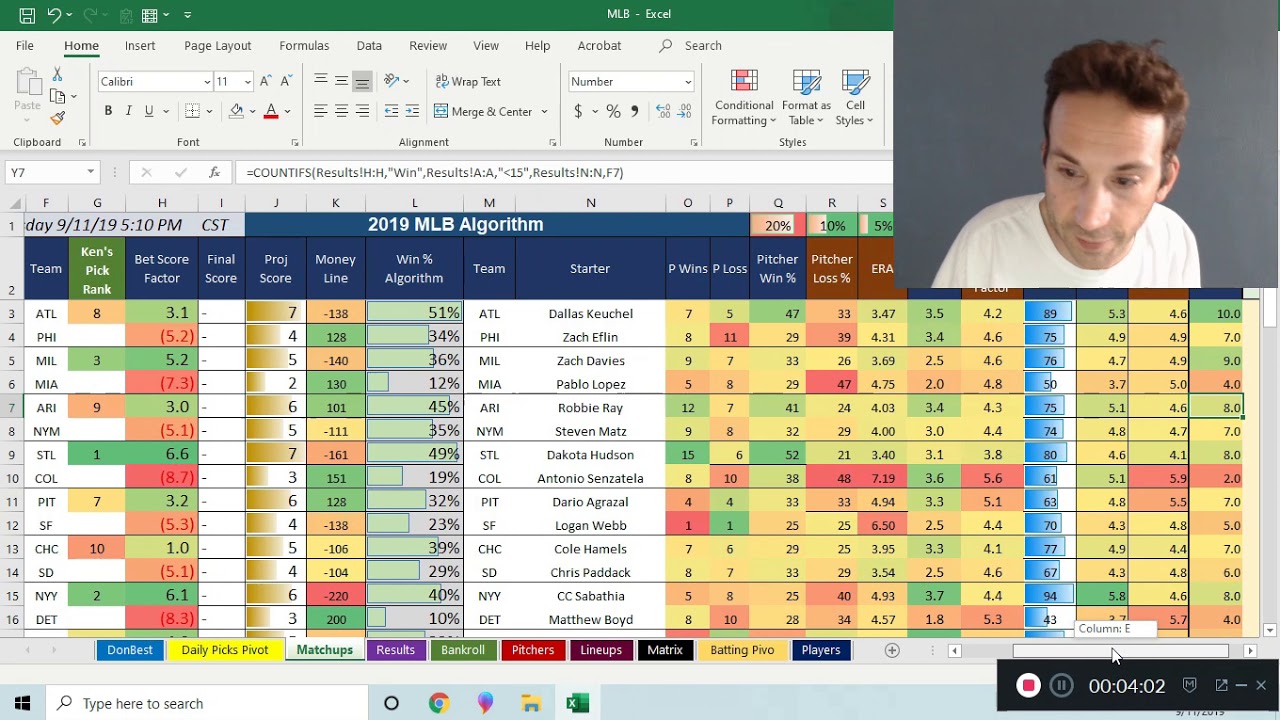1280x720 pixels.
Task: Save the workbook with the floppy icon
Action: point(27,15)
